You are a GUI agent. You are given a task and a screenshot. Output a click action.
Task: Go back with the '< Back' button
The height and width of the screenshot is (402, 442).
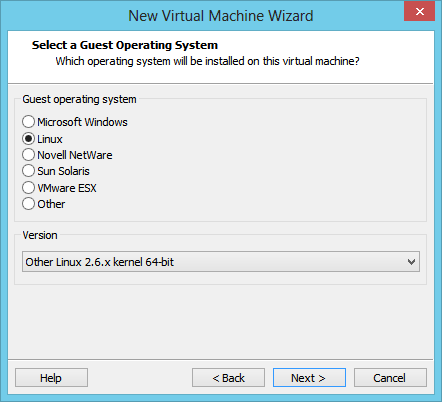228,378
